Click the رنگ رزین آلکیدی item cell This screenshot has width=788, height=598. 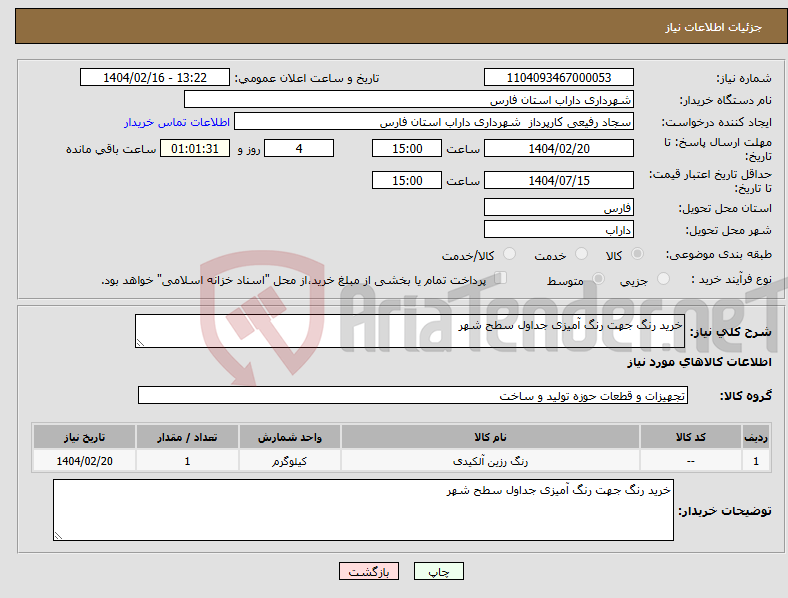(x=490, y=461)
